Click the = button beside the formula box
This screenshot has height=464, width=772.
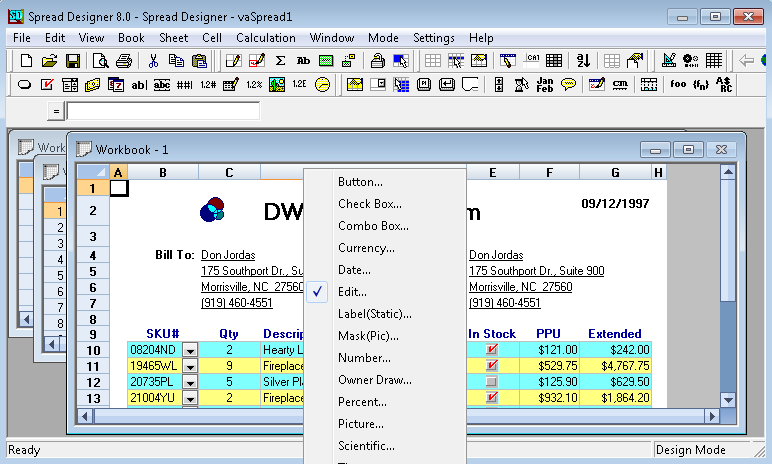(56, 111)
